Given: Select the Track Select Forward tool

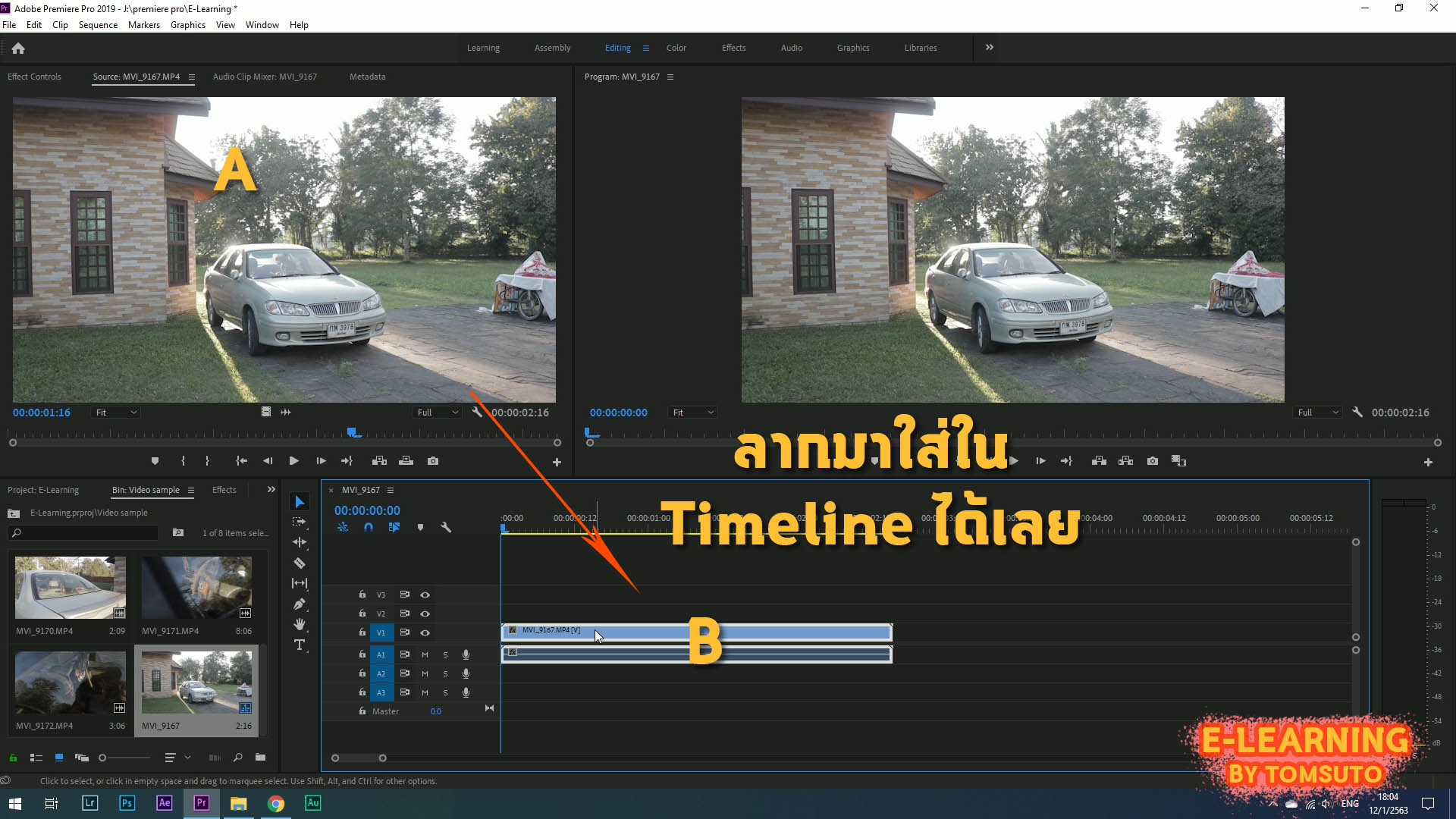Looking at the screenshot, I should [x=300, y=522].
